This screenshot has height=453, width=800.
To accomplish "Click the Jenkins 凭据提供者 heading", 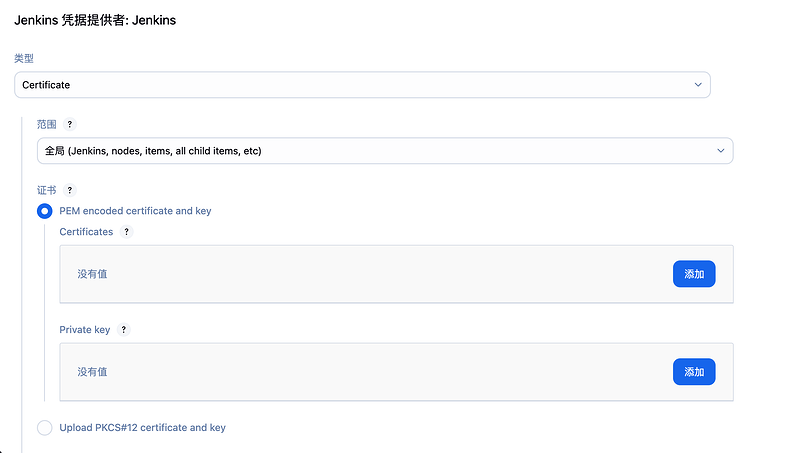I will point(95,20).
